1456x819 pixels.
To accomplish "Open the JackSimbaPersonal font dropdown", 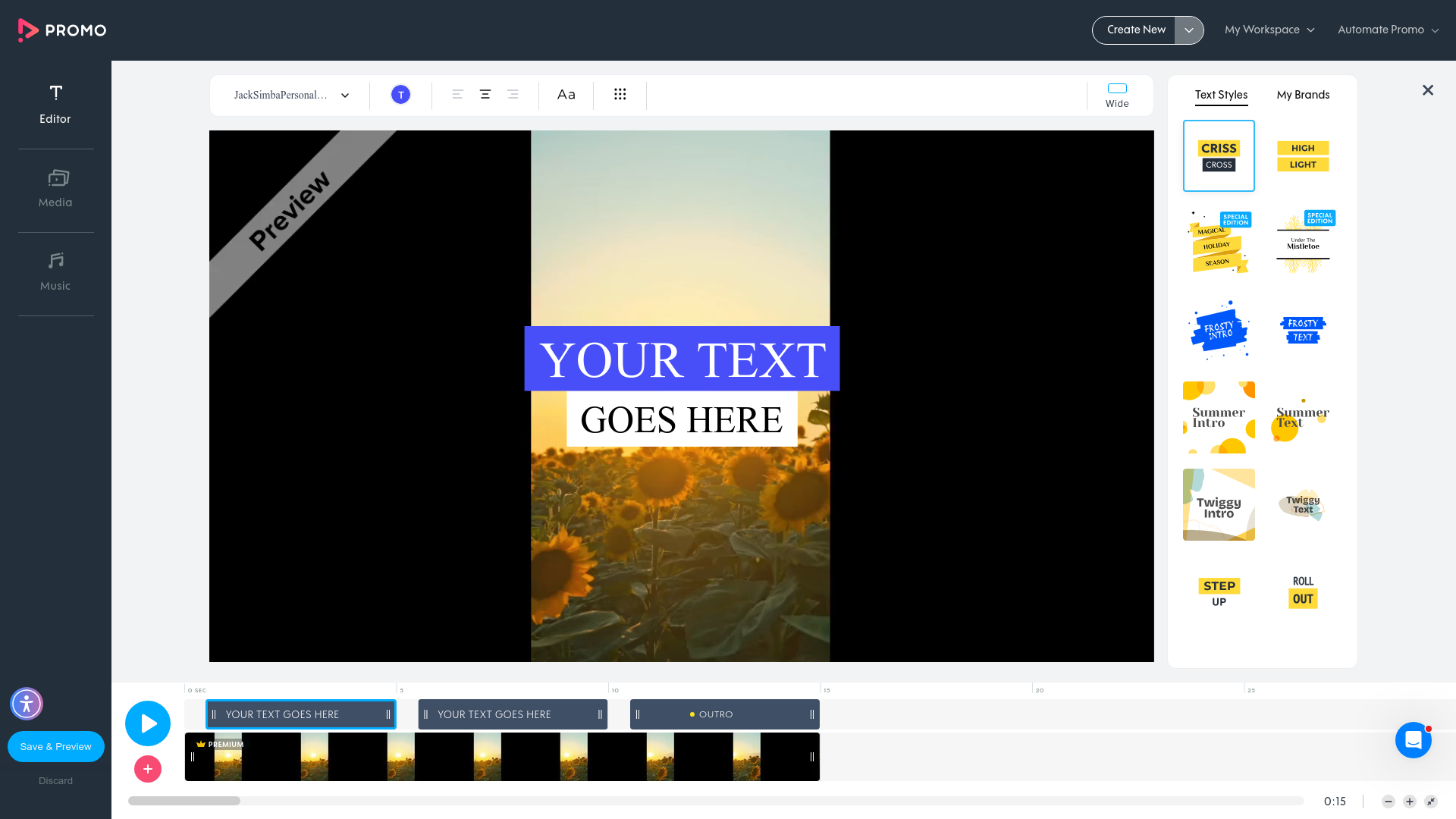I will (x=289, y=95).
